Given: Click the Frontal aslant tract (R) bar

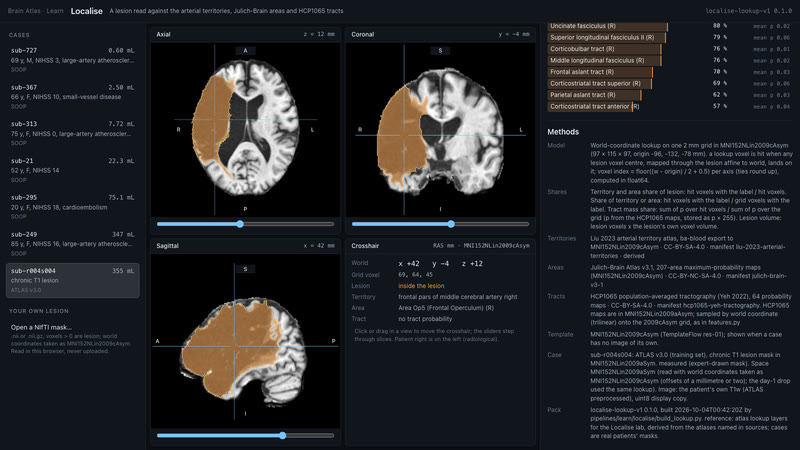Looking at the screenshot, I should pos(601,72).
